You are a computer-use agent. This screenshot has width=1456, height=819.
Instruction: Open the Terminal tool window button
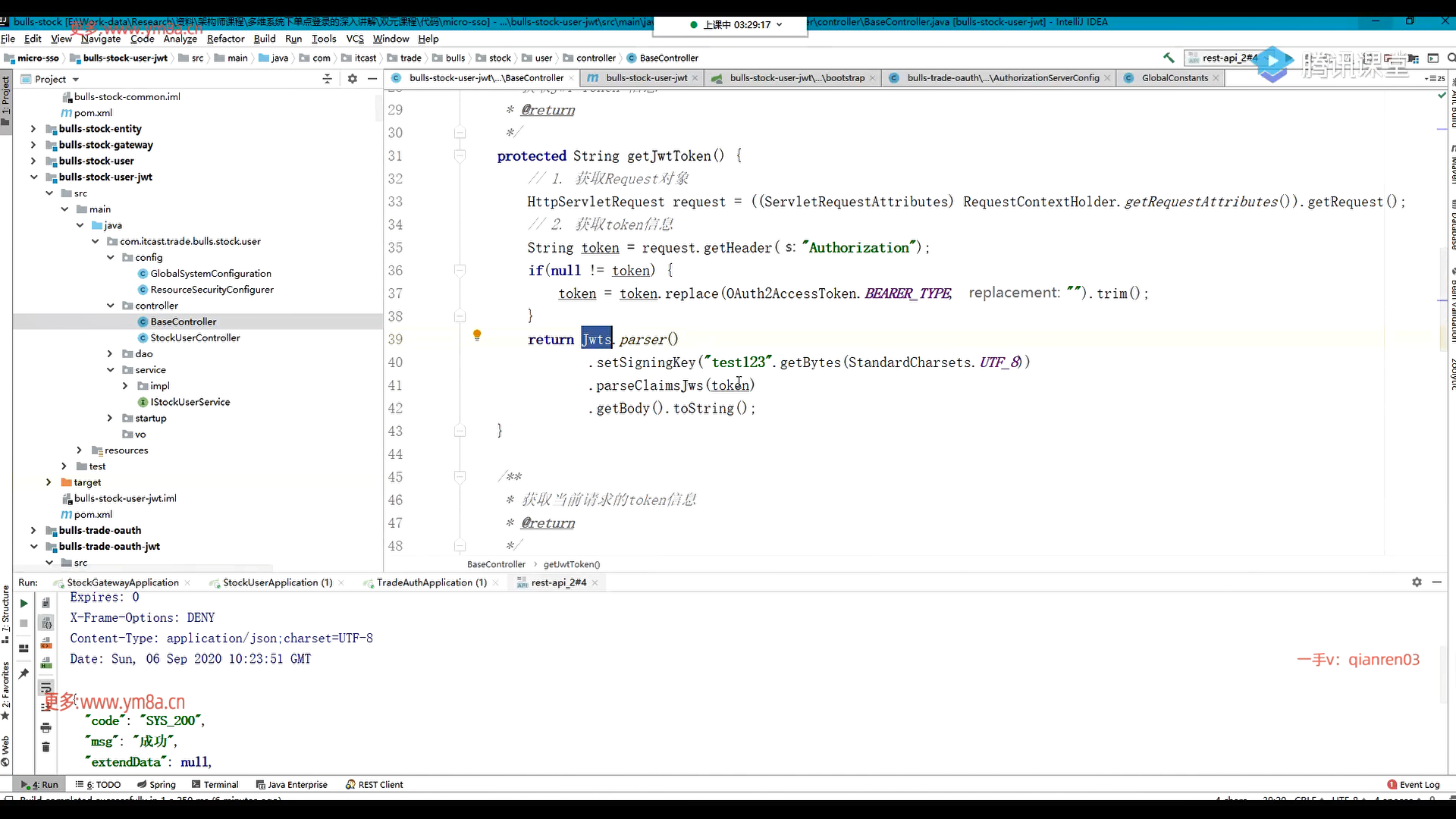215,785
